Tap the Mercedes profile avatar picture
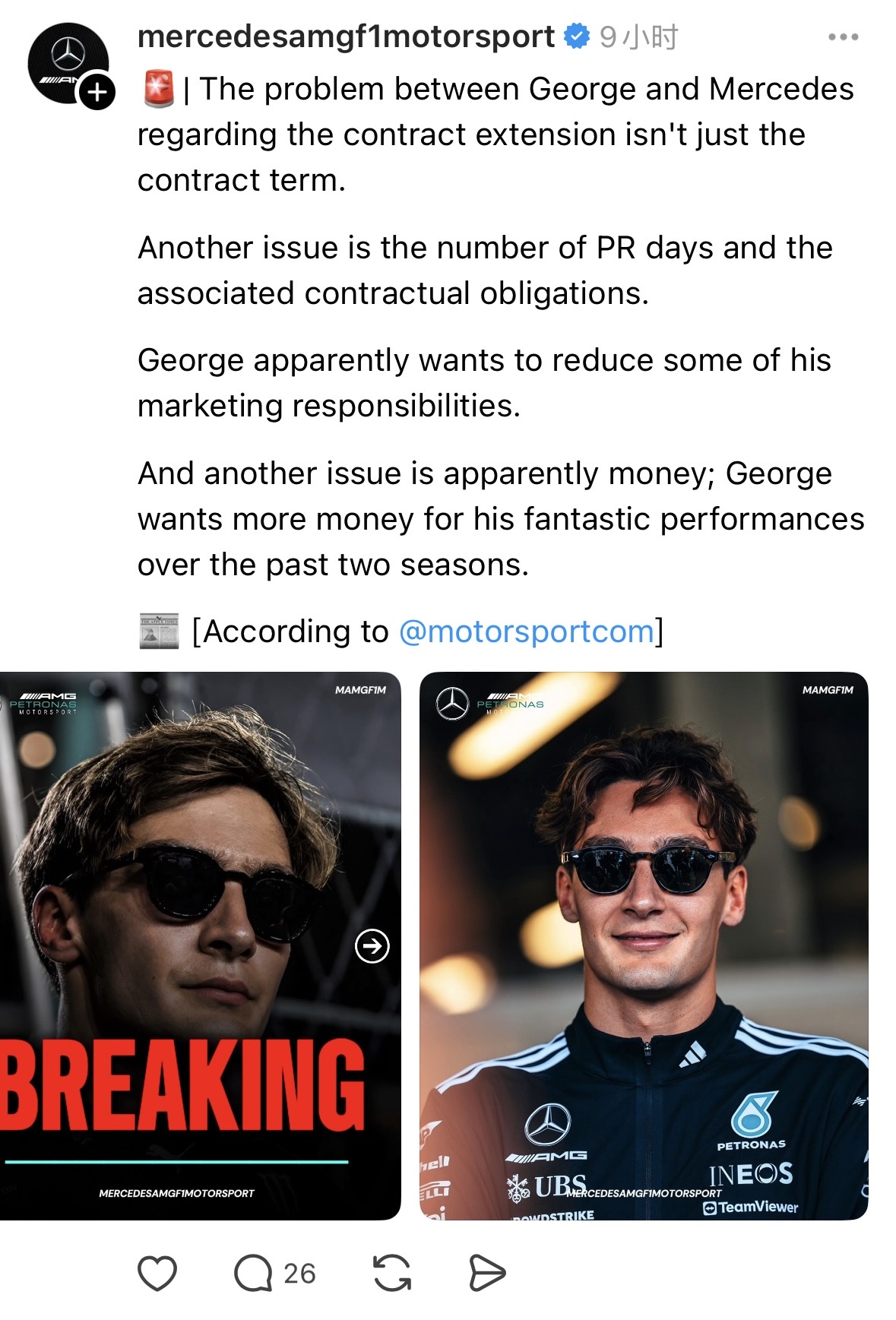Image resolution: width=896 pixels, height=1320 pixels. pos(68,63)
